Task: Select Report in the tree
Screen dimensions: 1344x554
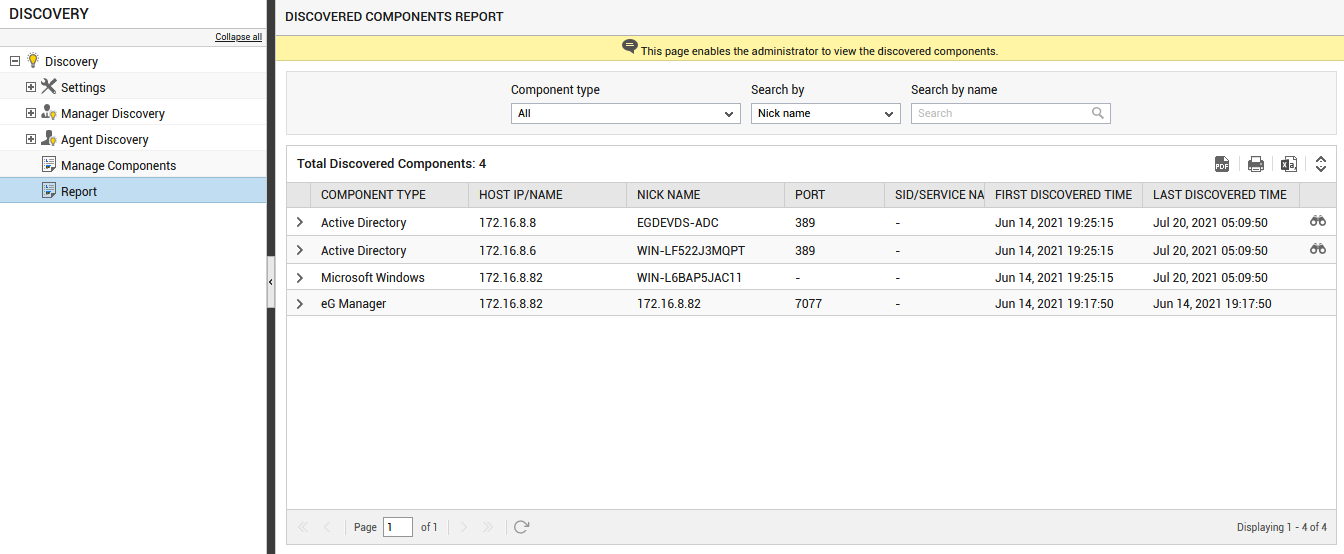Action: pos(79,192)
